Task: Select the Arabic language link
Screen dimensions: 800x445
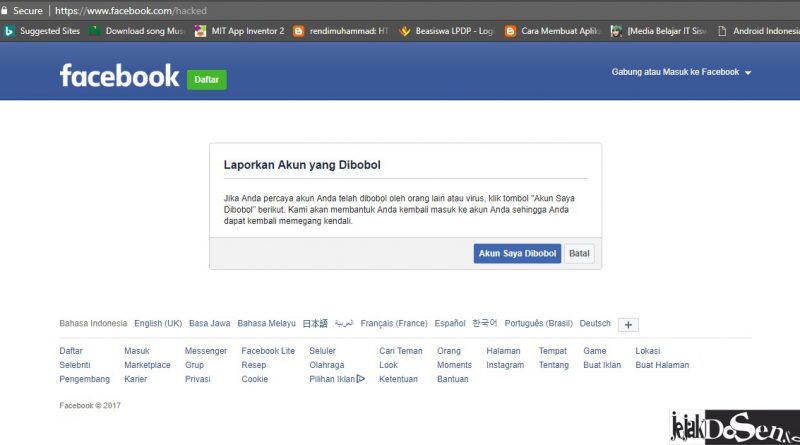Action: [x=344, y=324]
